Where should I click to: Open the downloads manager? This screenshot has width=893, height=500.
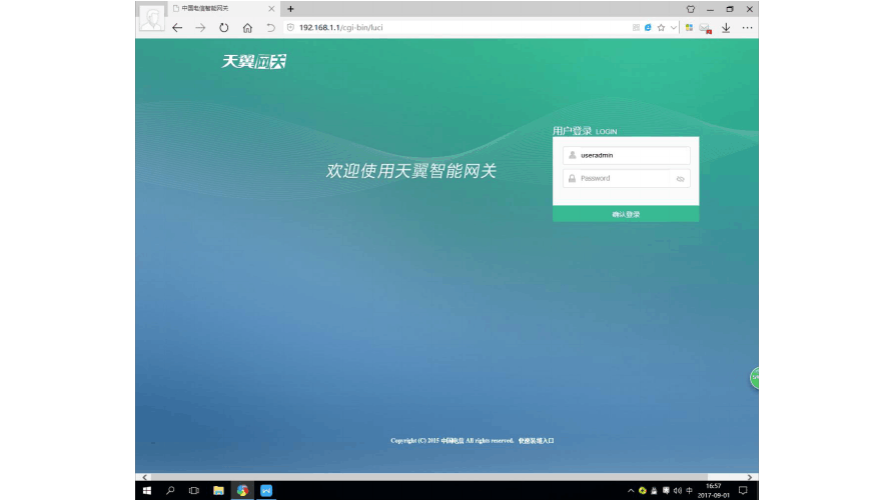point(726,27)
